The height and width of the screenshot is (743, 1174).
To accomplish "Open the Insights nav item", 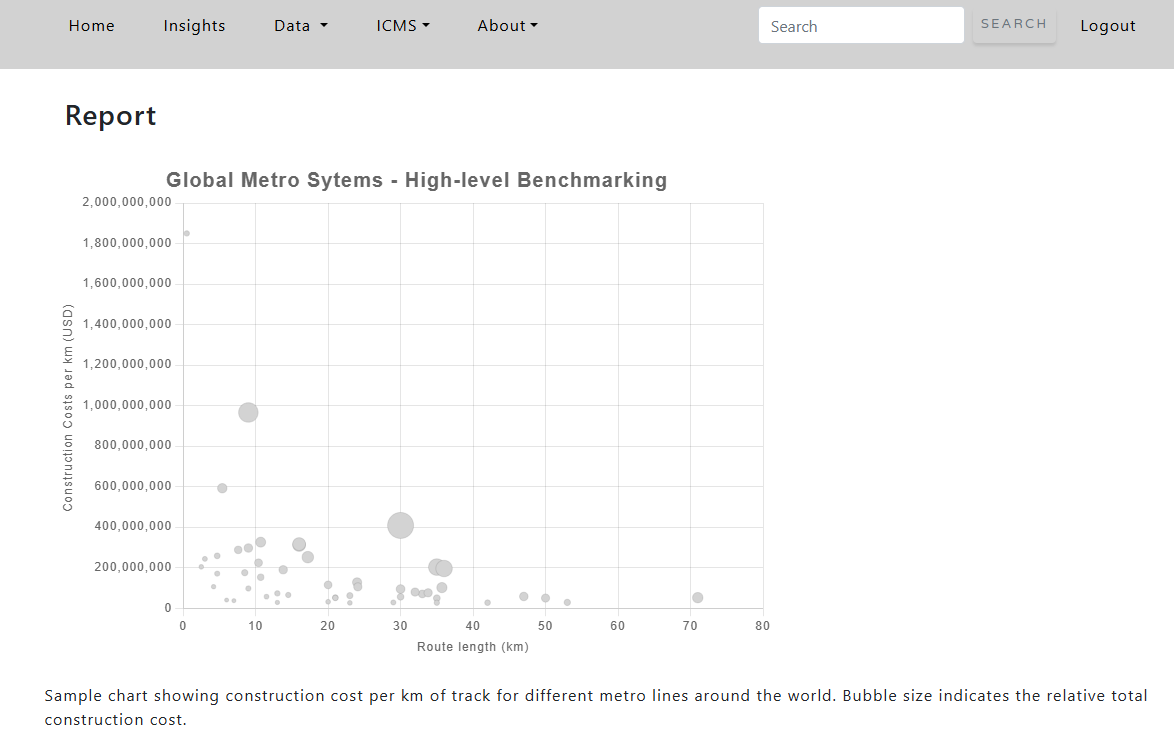I will [194, 26].
